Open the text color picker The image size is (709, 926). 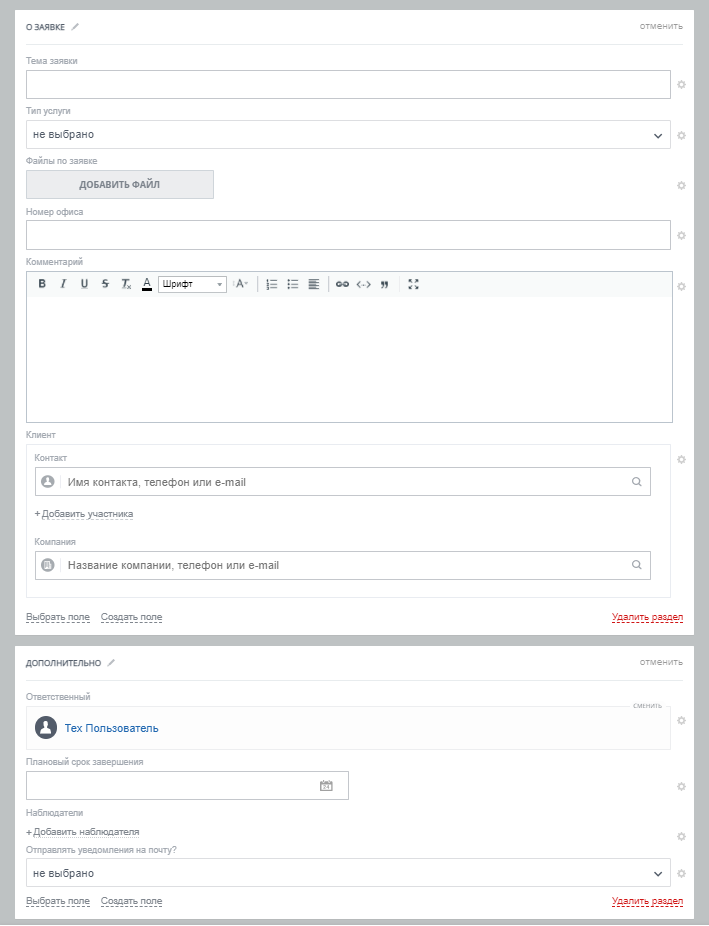pos(147,284)
